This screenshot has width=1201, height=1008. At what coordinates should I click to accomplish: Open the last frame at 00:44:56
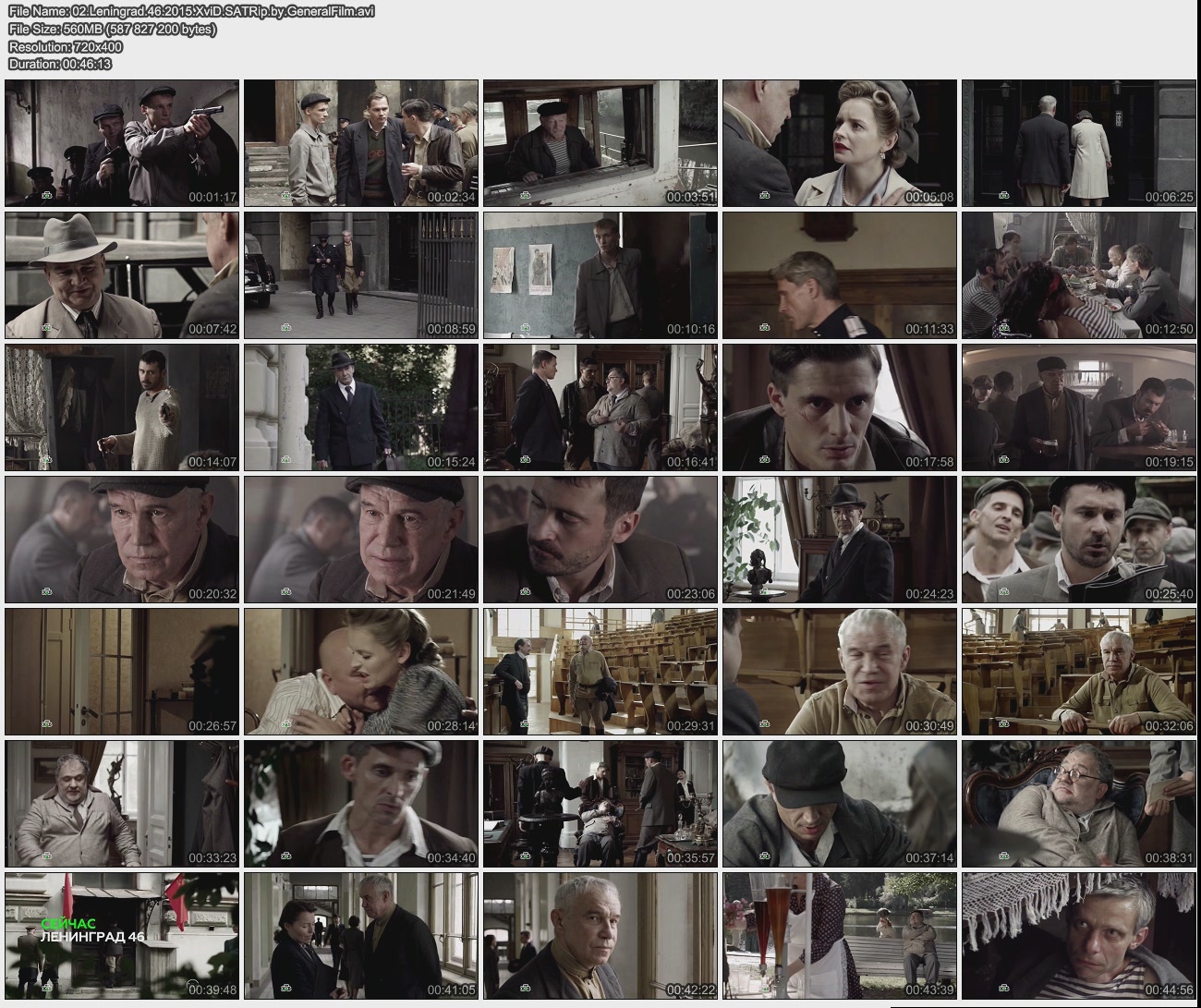click(x=1078, y=936)
